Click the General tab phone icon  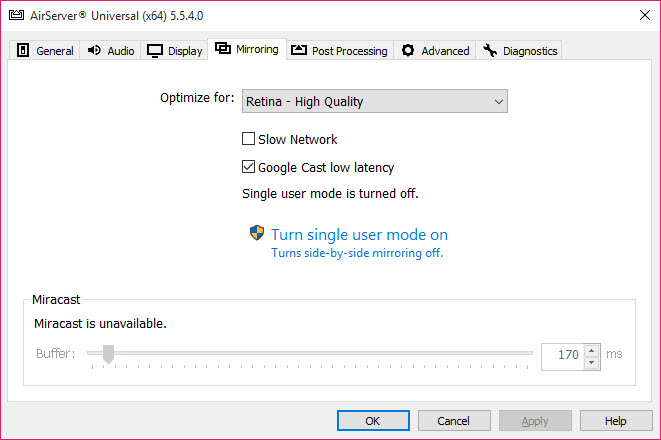point(23,50)
